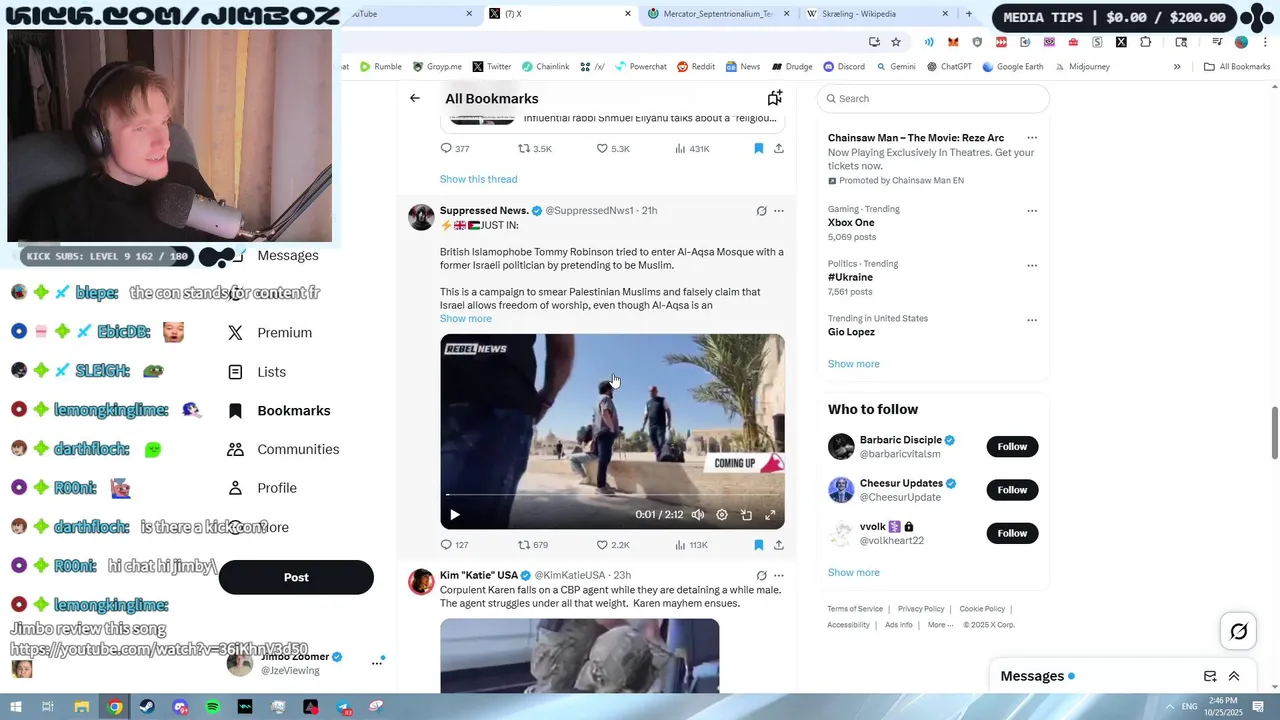Toggle video picture-in-picture mode
This screenshot has width=1280, height=720.
click(746, 515)
